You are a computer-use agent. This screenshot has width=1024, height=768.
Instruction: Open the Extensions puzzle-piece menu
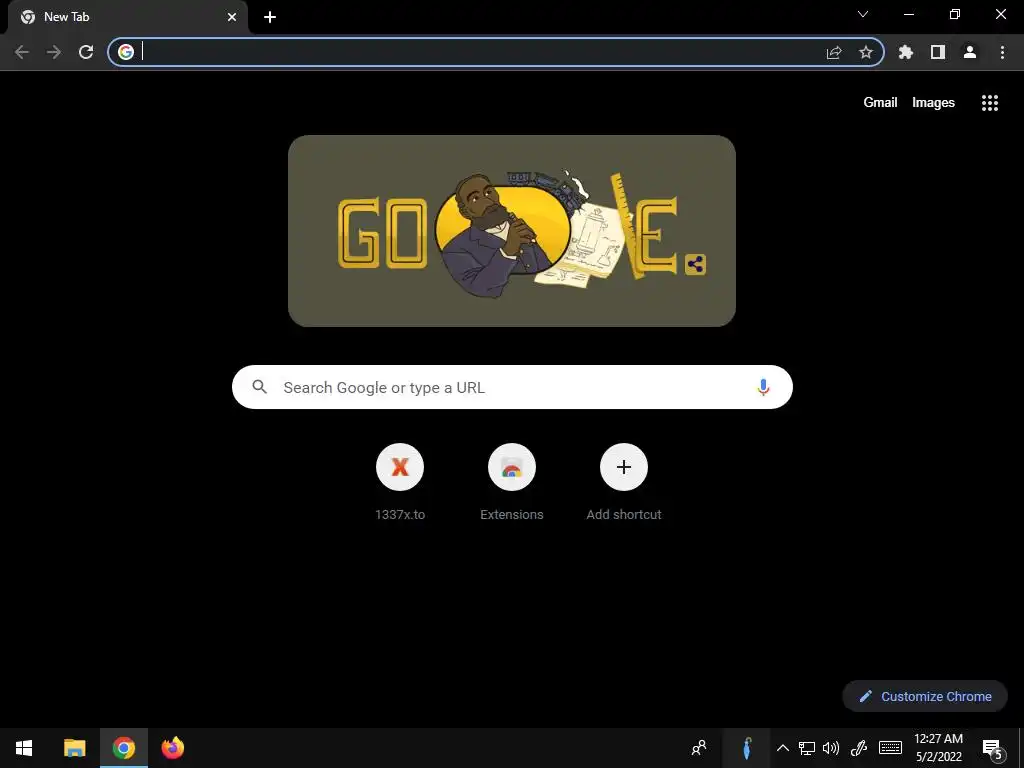(906, 52)
